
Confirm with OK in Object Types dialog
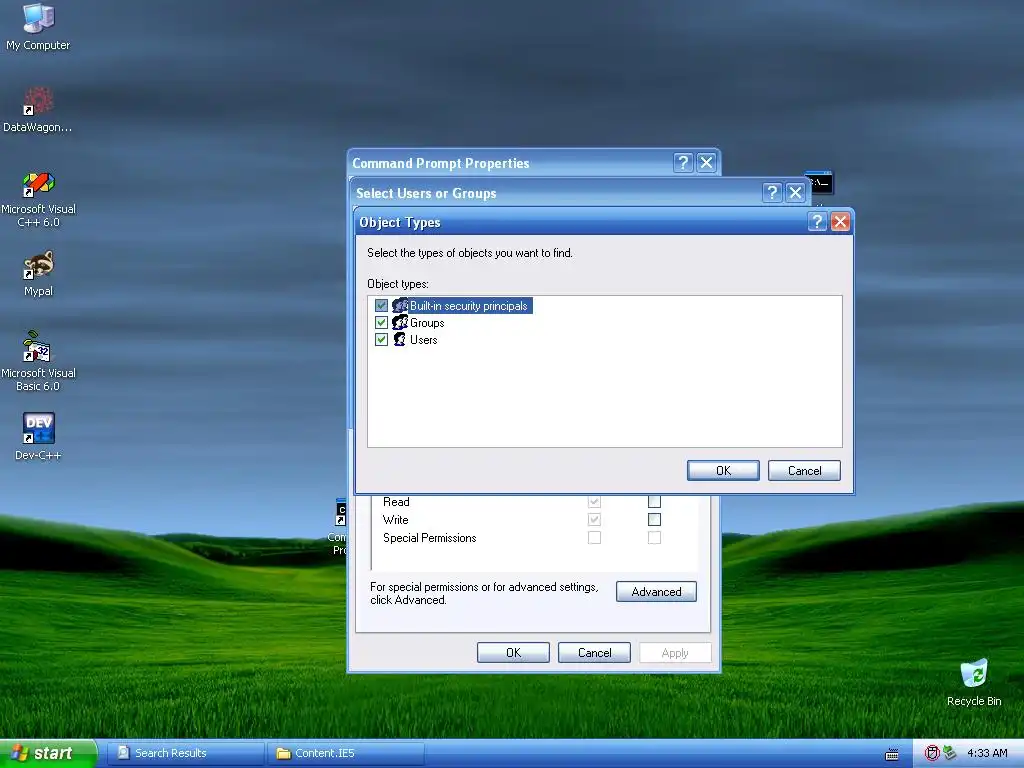coord(723,470)
